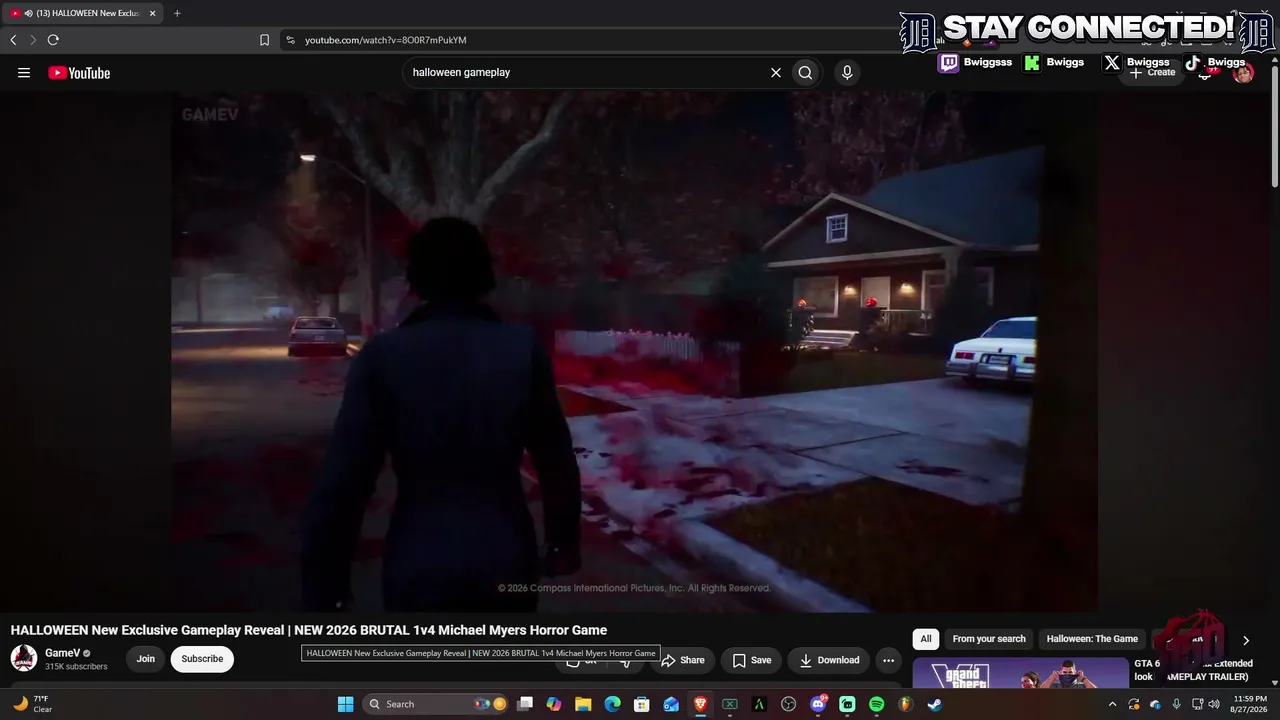The height and width of the screenshot is (720, 1280).
Task: Switch to Brave browser on taskbar
Action: (700, 704)
